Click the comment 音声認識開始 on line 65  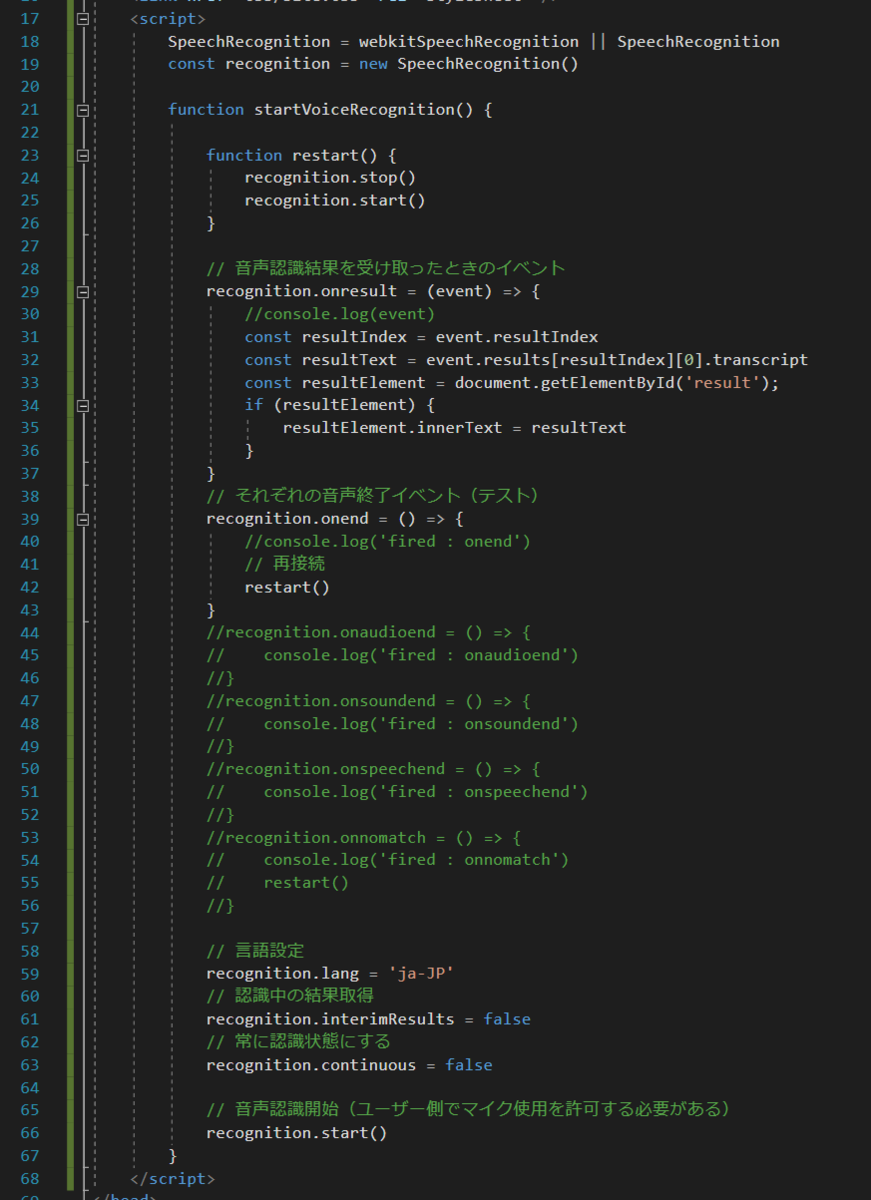pos(469,1109)
